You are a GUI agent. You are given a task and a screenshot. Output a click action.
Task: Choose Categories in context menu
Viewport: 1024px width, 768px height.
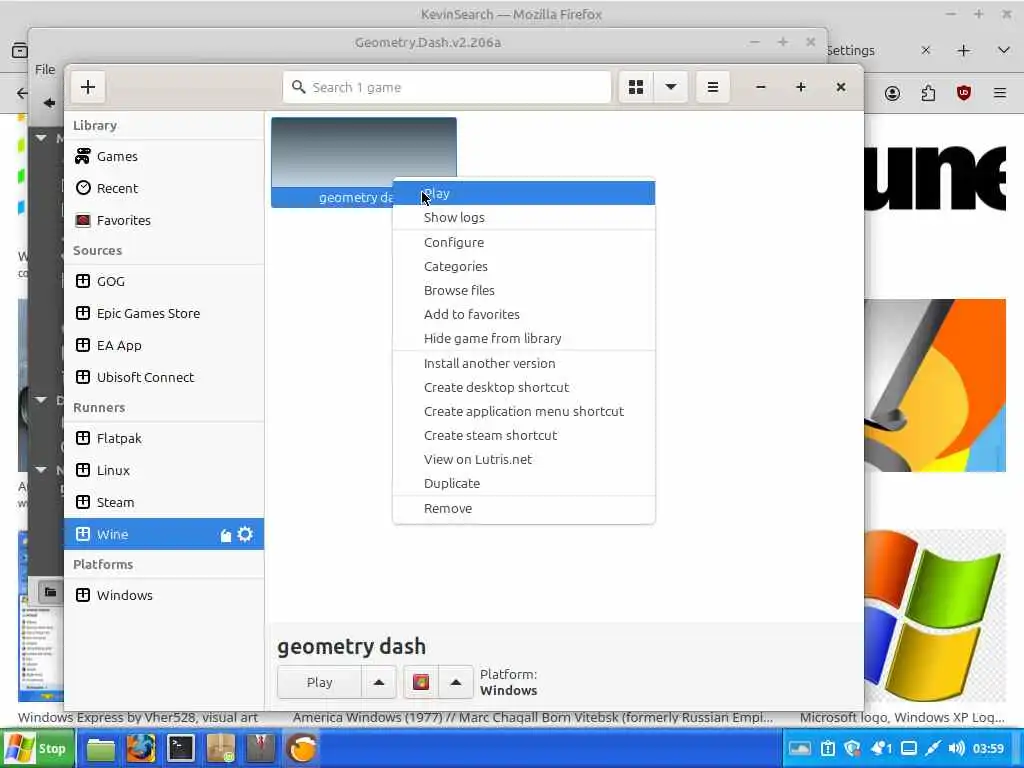(x=524, y=266)
